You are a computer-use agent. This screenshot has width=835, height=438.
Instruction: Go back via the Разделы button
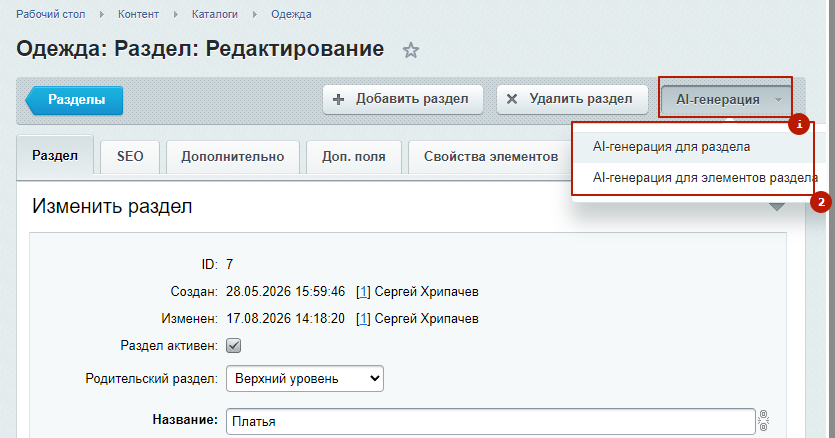click(75, 100)
